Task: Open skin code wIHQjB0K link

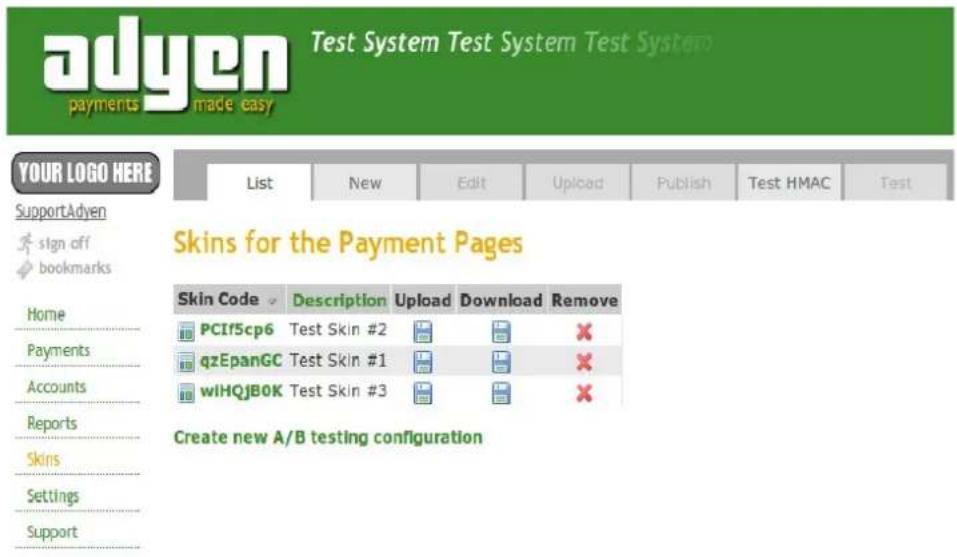Action: [x=241, y=390]
